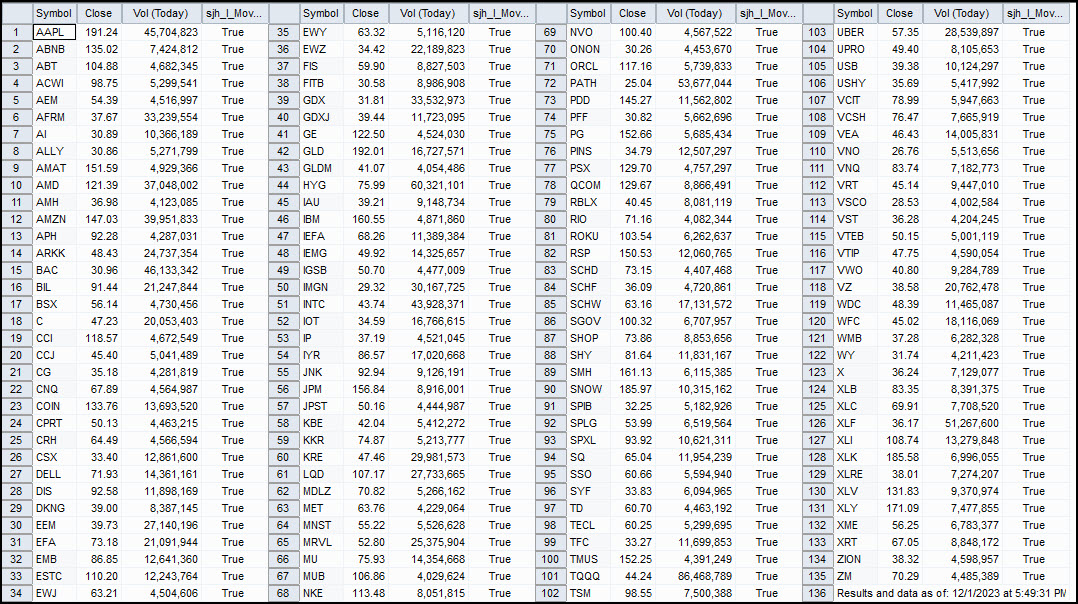Click the PATH volume 53,677,044
Viewport: 1078px width, 604px height.
coord(695,83)
